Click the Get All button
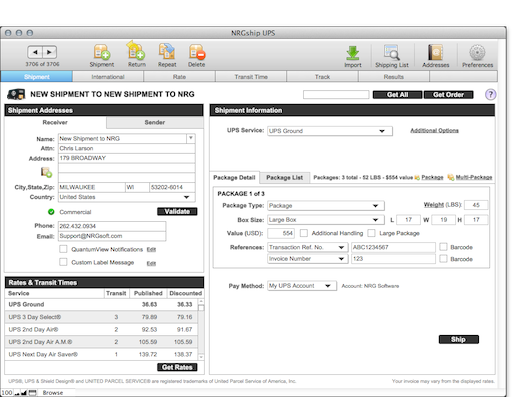The image size is (529, 397). 397,95
